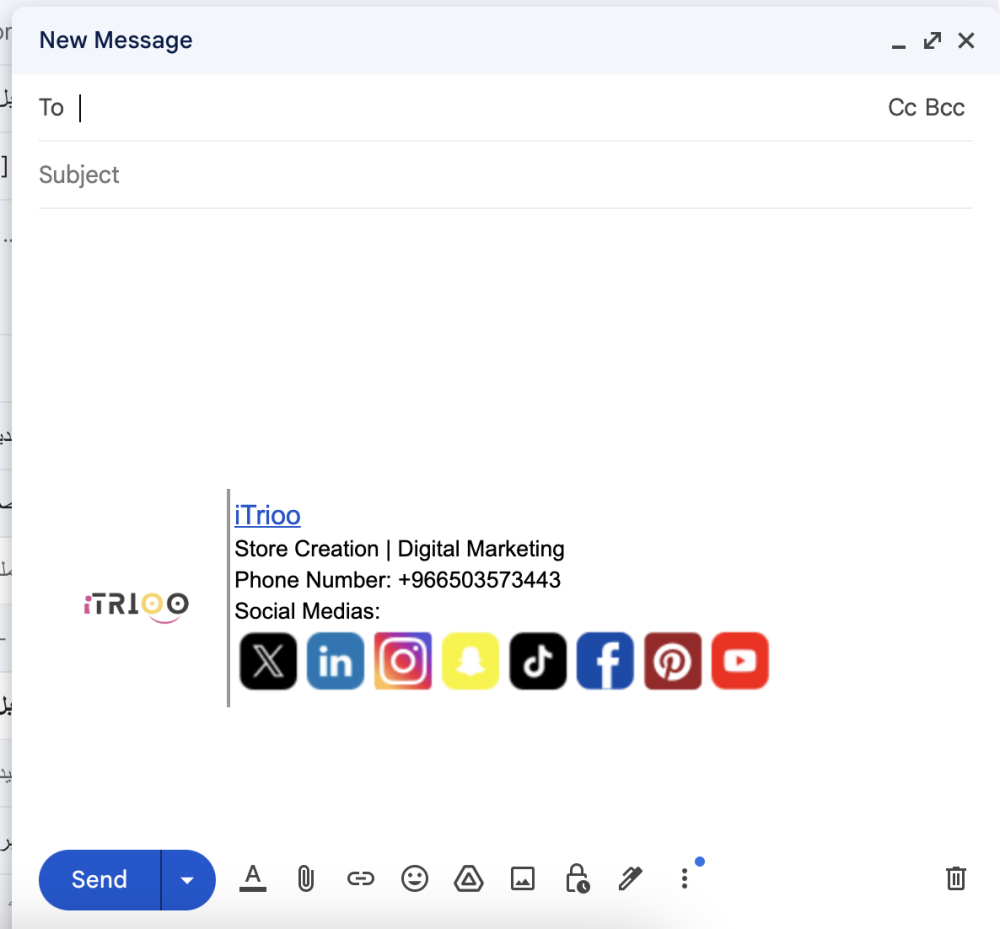Follow the iTrioo hyperlink in signature

(267, 515)
